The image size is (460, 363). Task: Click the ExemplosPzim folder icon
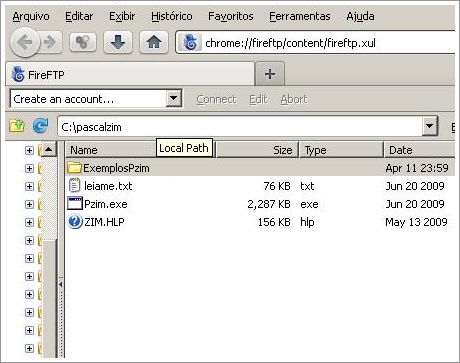coord(74,167)
